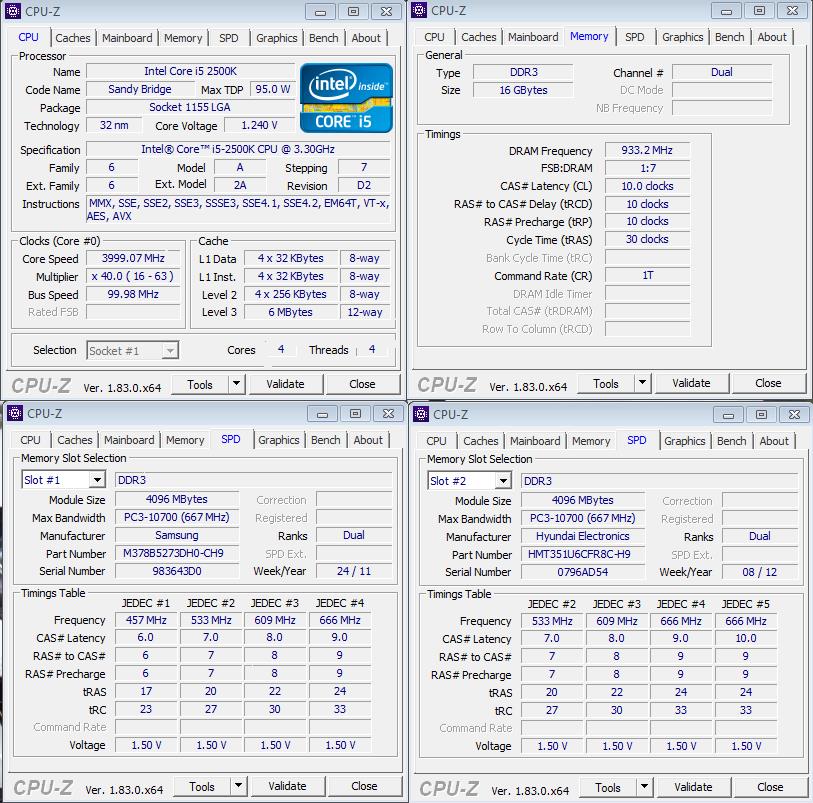Click the DRAM Frequency value 933.2 MHz
813x803 pixels.
pos(647,150)
